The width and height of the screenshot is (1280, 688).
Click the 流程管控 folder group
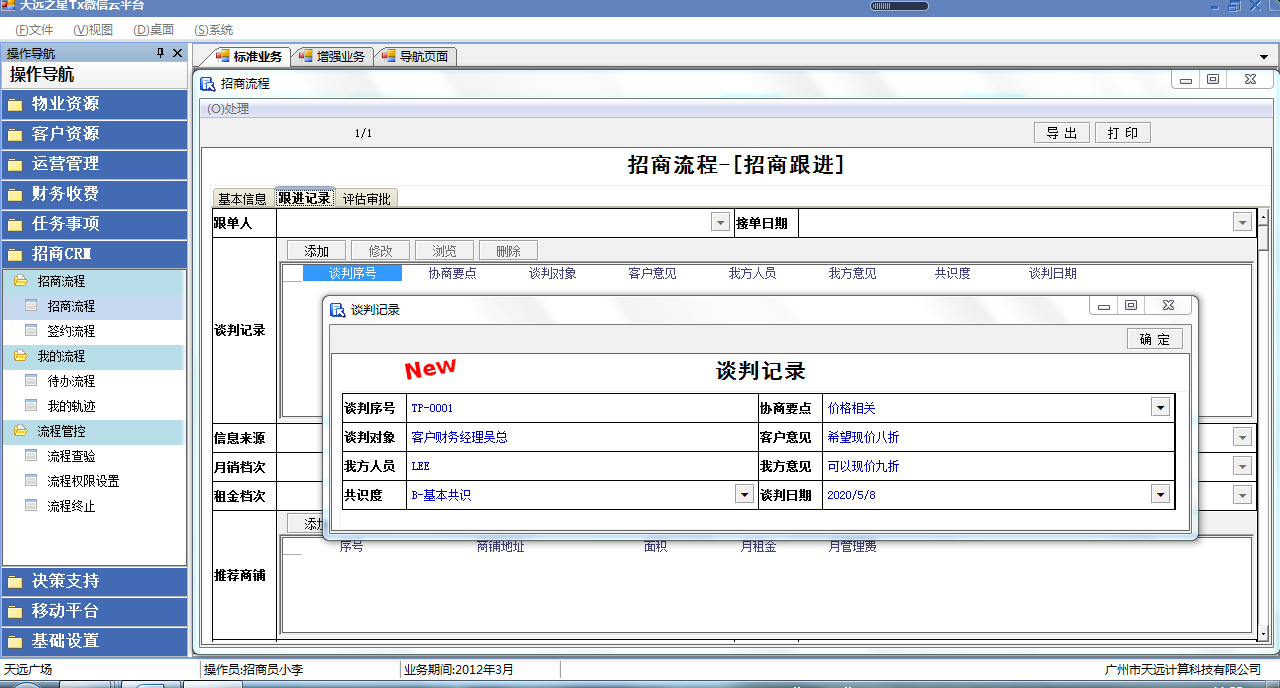point(61,432)
